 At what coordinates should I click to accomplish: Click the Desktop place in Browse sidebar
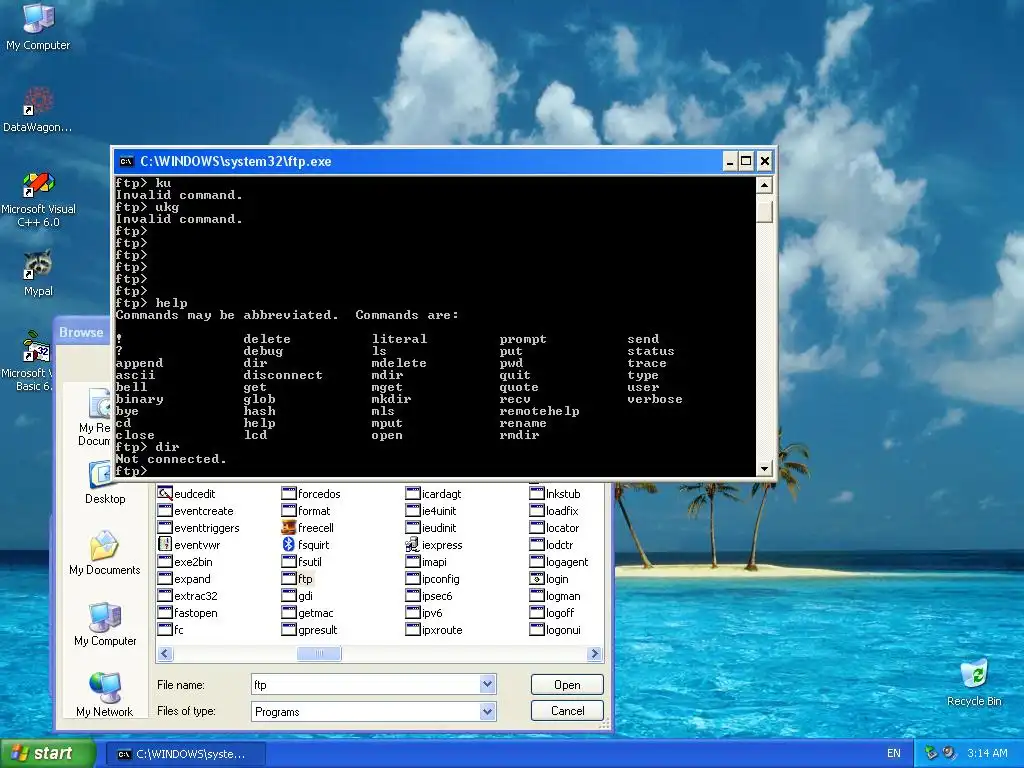104,482
